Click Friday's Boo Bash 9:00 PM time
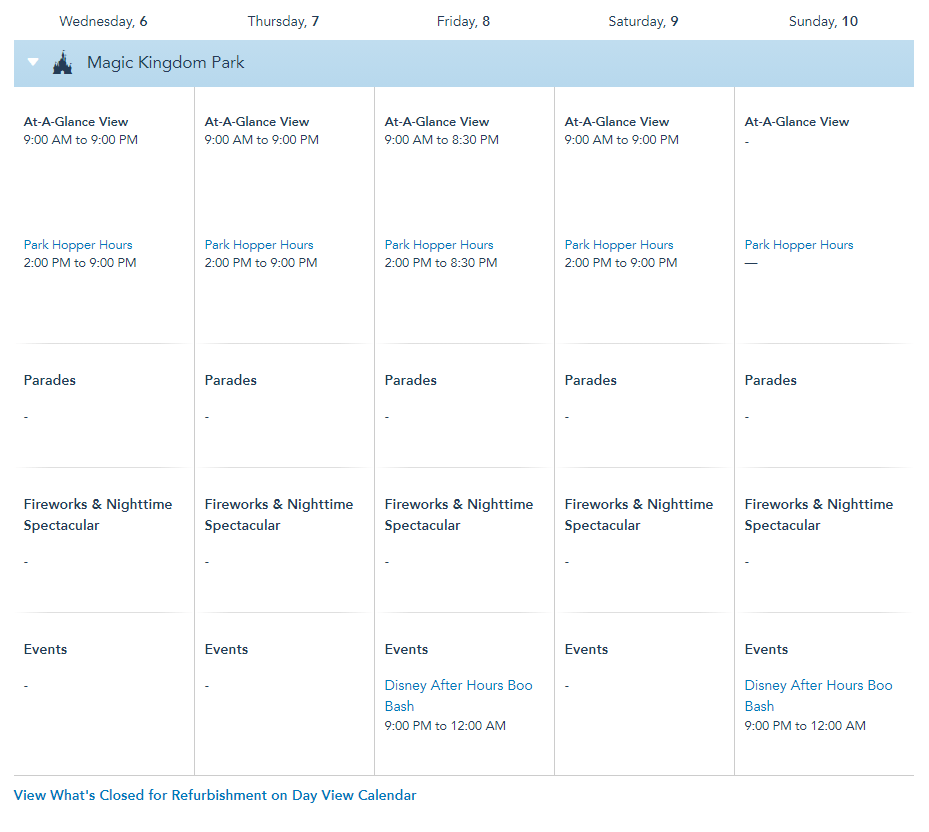Viewport: 929px width, 832px height. pyautogui.click(x=446, y=725)
